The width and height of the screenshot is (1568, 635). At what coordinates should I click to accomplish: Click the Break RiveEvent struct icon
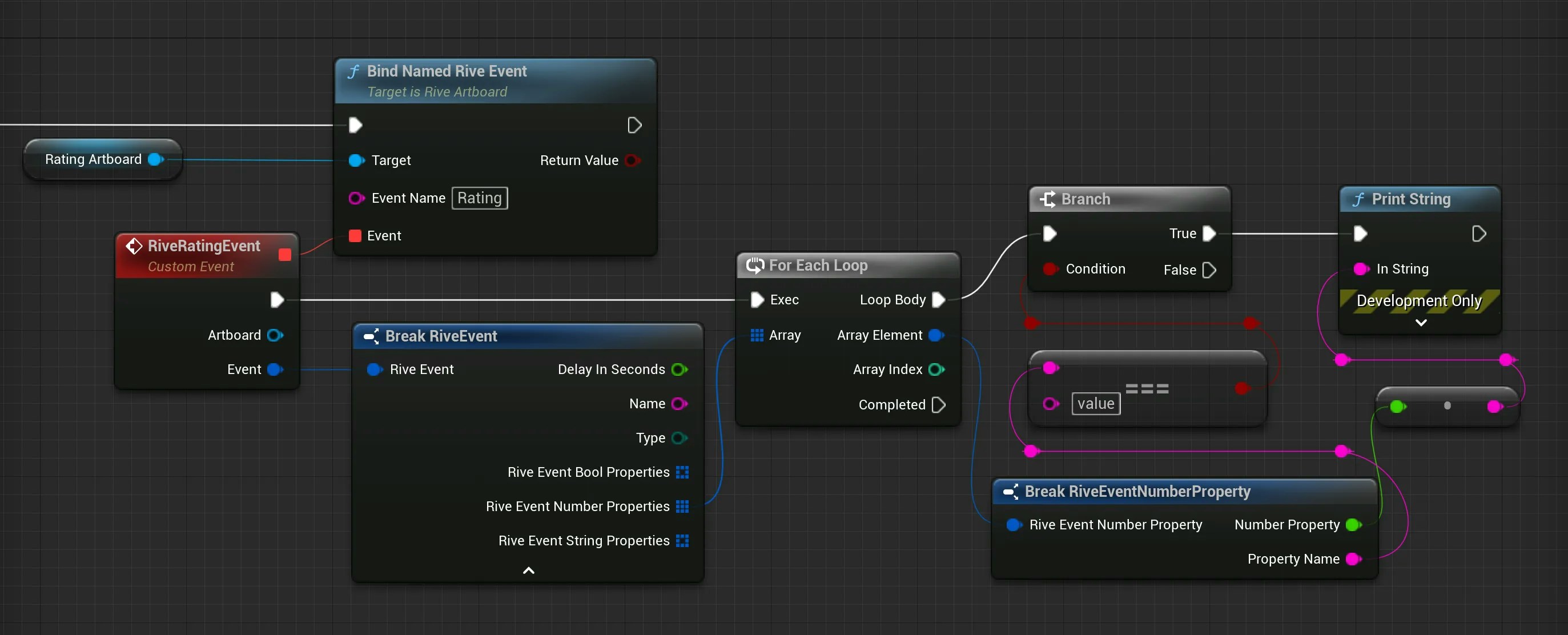click(x=371, y=336)
